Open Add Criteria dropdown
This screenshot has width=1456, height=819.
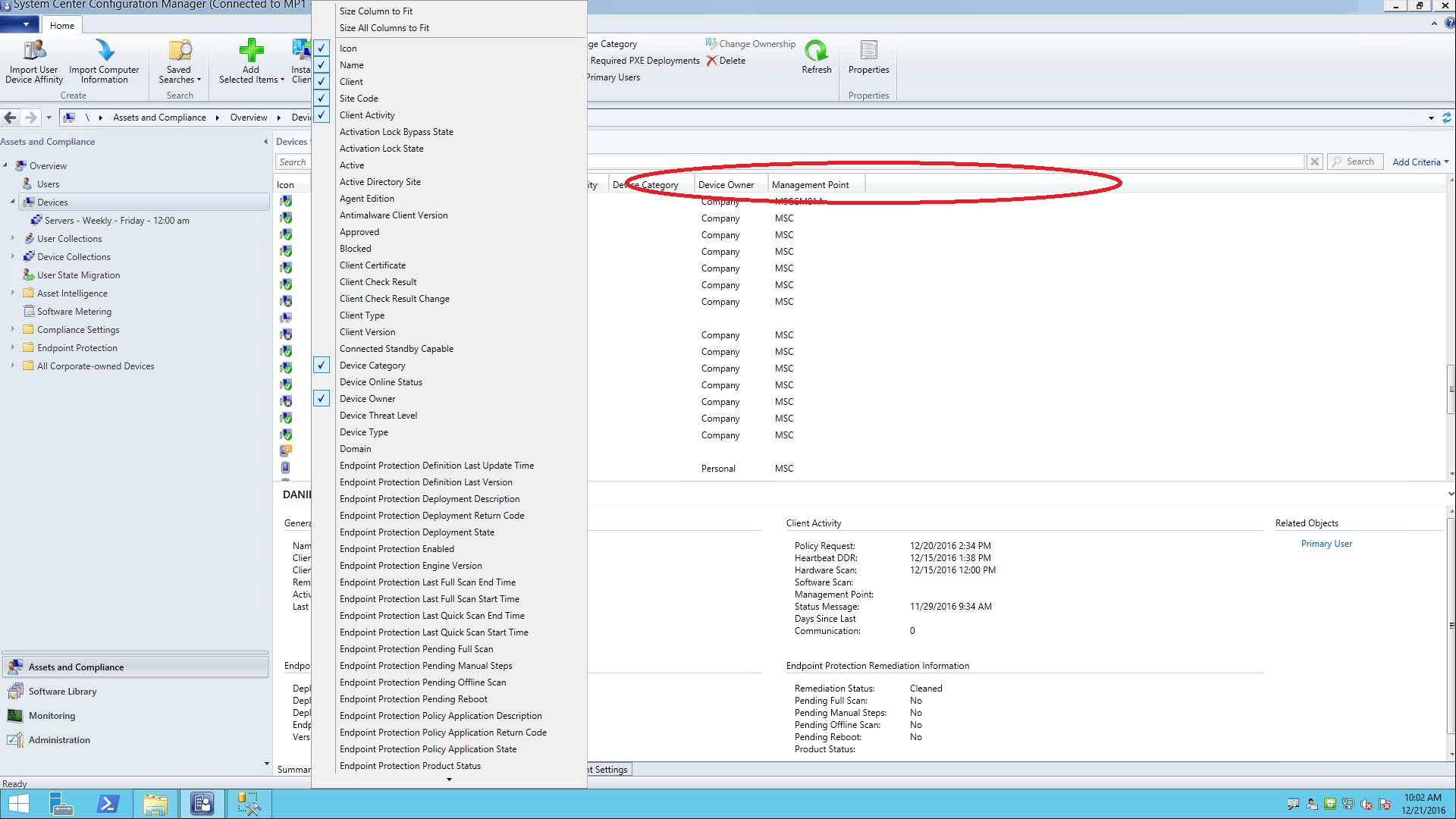click(x=1420, y=162)
